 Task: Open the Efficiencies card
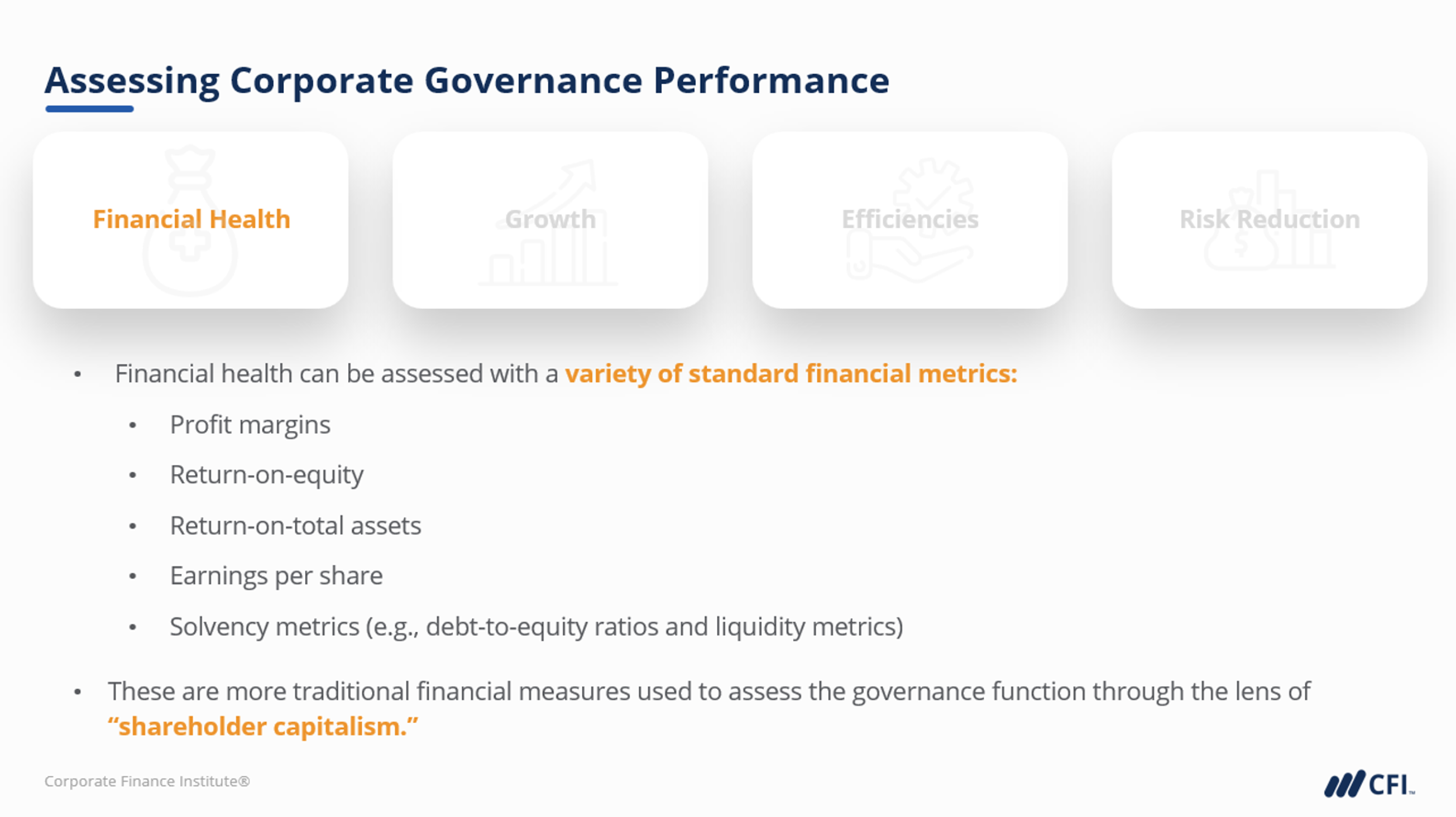click(x=909, y=219)
